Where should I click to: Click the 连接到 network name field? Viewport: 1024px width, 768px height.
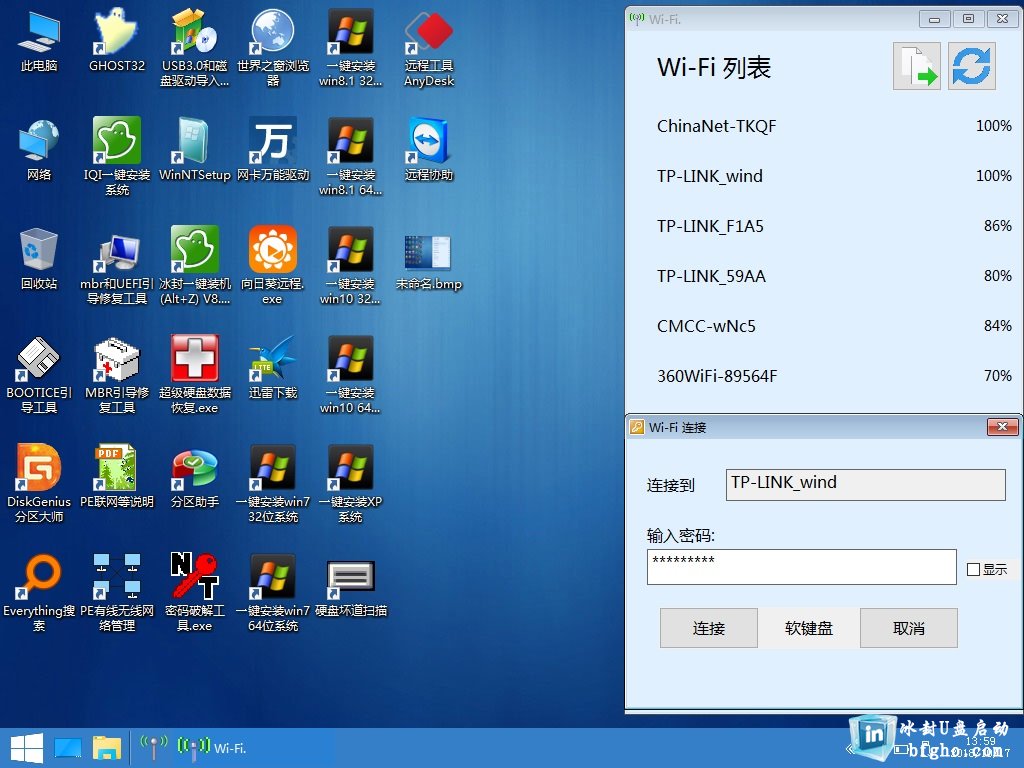[x=865, y=485]
